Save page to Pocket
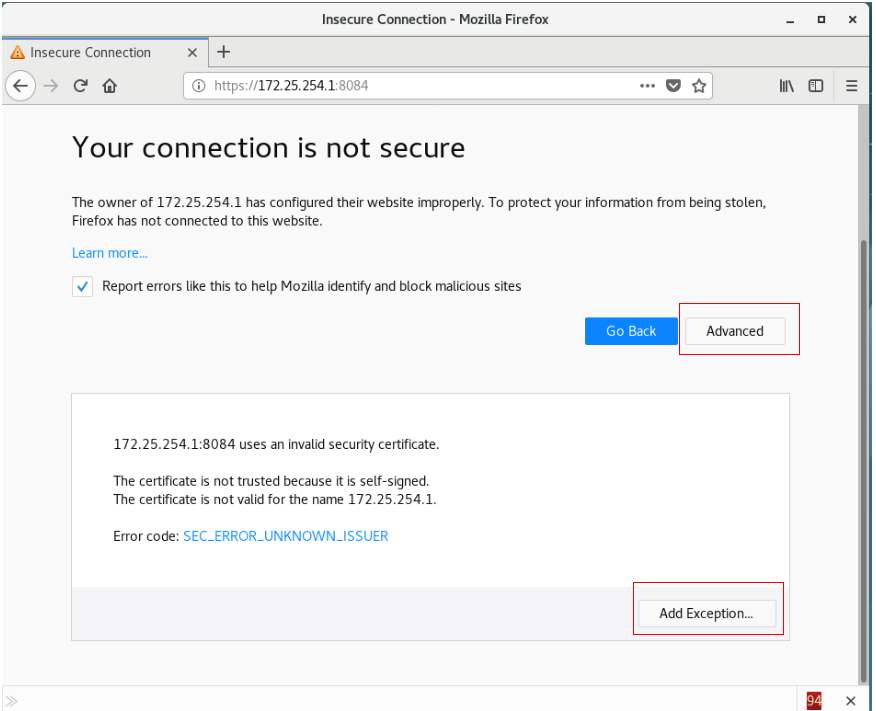876x711 pixels. click(x=673, y=86)
